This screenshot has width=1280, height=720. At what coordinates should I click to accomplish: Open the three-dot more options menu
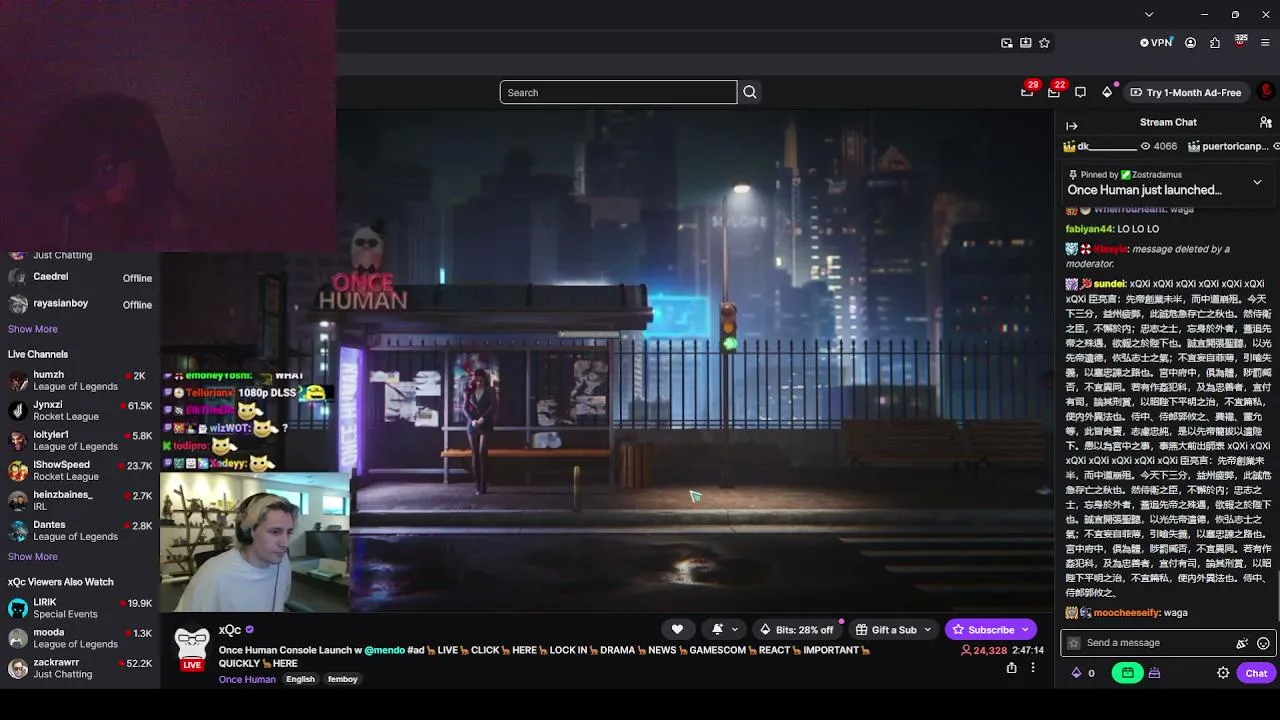click(x=1033, y=667)
